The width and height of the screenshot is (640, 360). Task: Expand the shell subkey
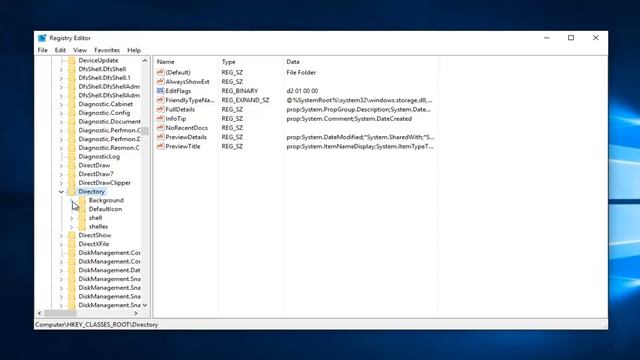click(71, 218)
